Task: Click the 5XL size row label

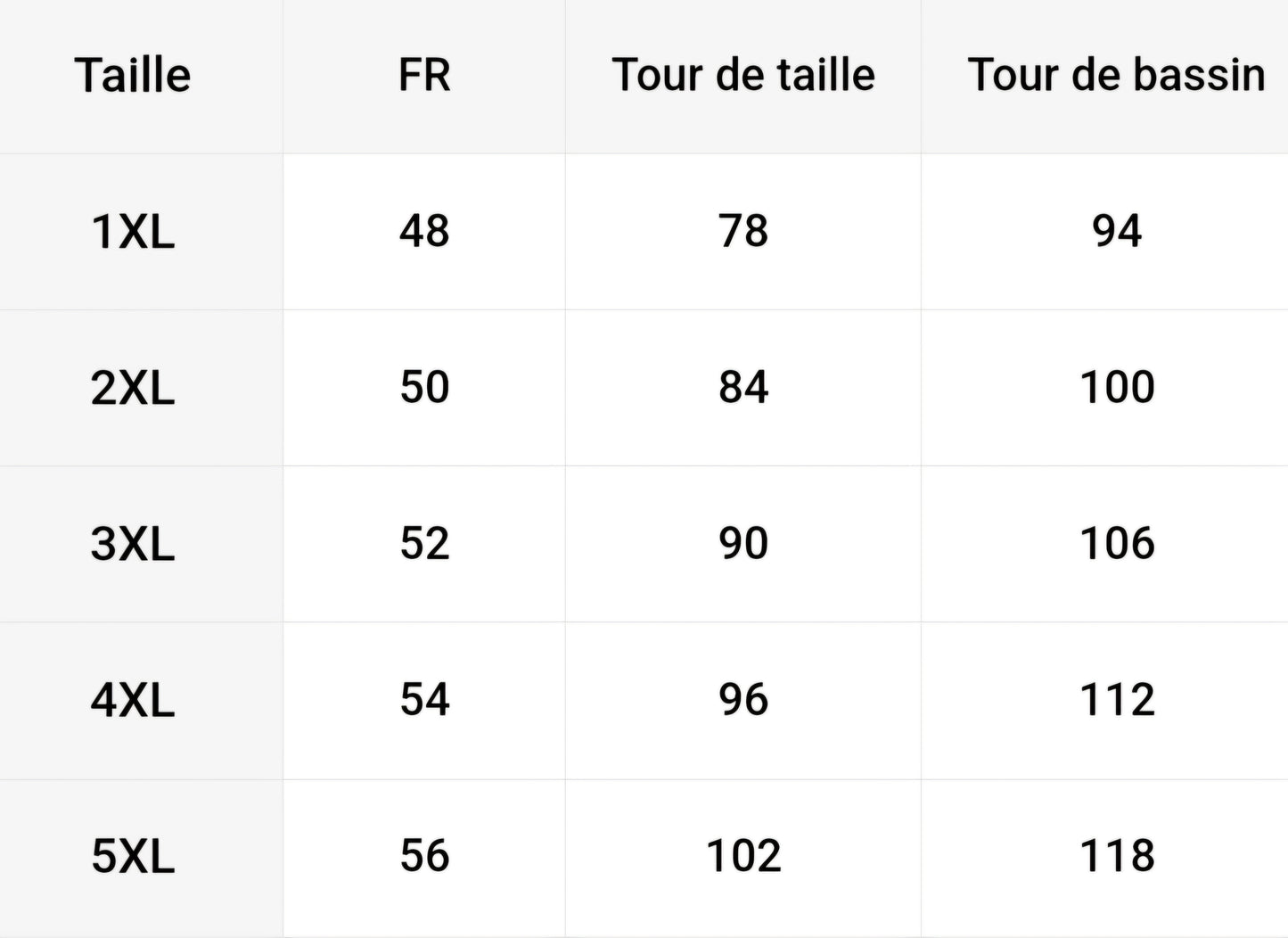Action: [x=133, y=857]
